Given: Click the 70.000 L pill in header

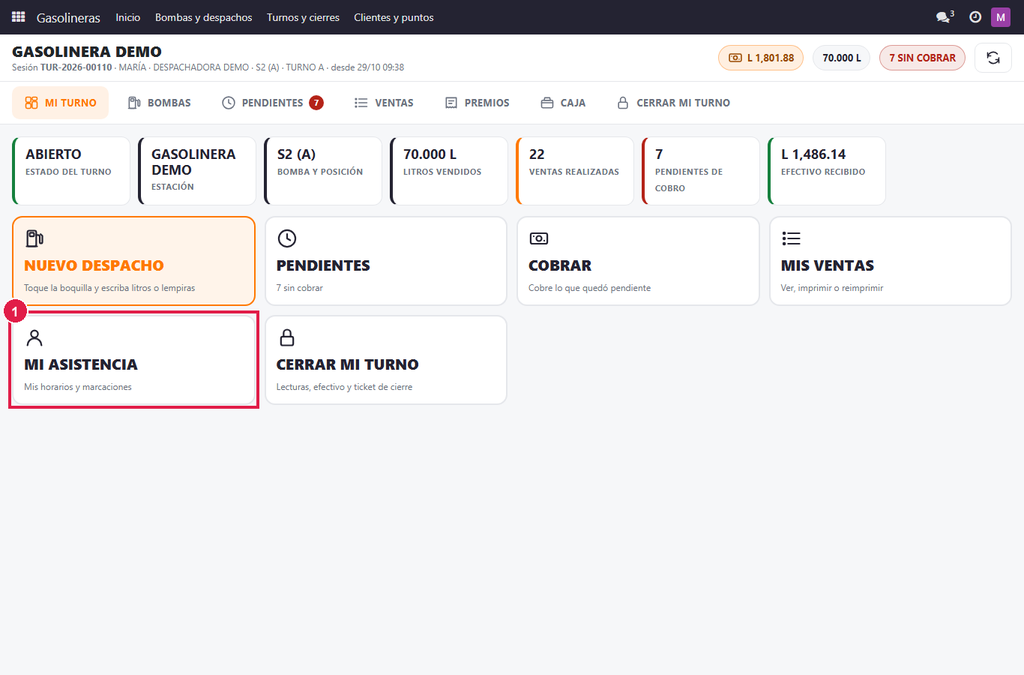Looking at the screenshot, I should tap(841, 58).
